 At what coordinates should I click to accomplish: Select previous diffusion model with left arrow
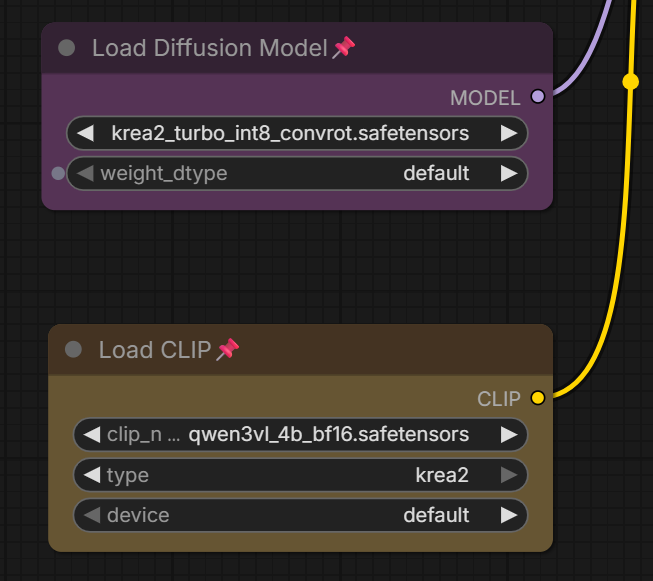coord(86,133)
